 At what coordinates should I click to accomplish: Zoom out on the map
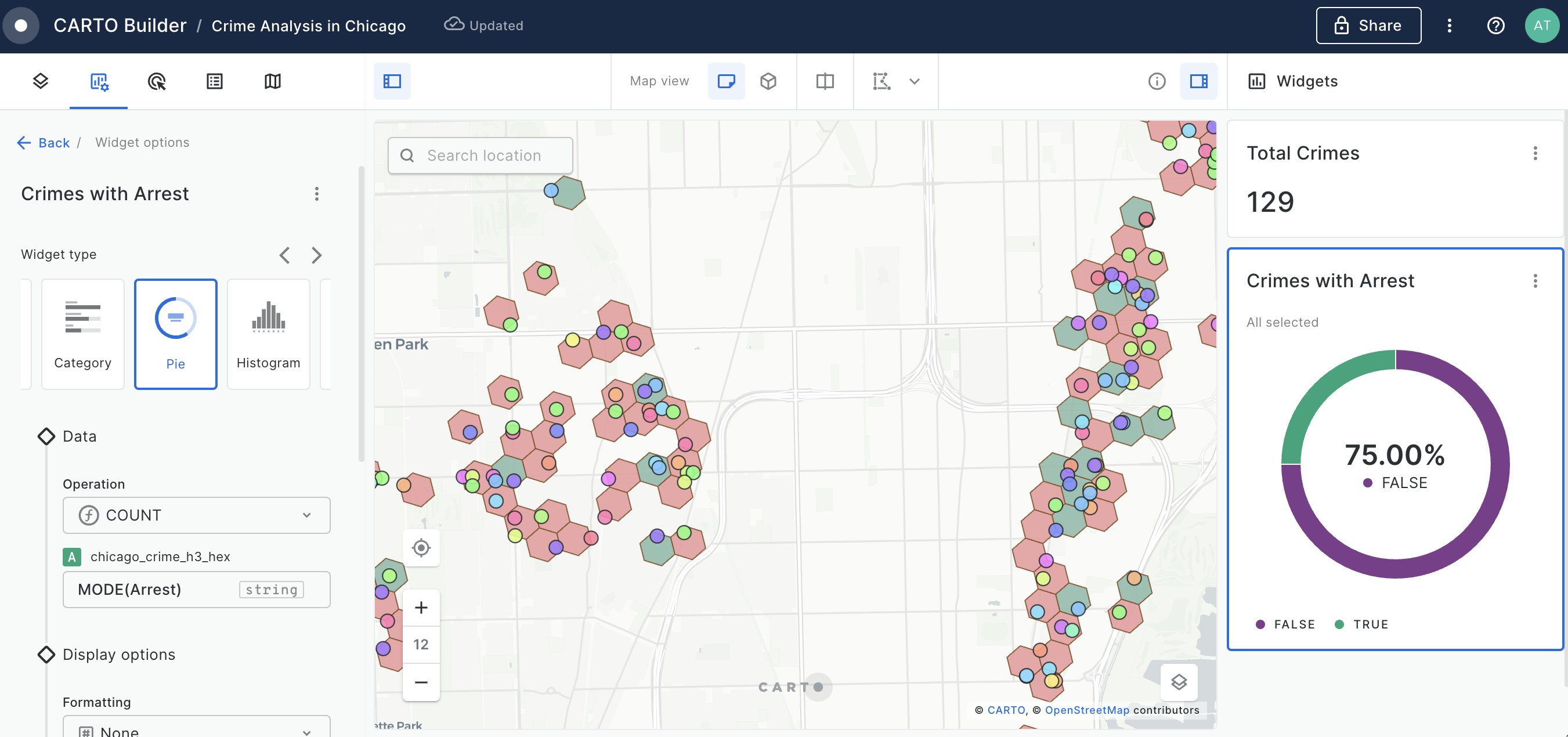421,682
